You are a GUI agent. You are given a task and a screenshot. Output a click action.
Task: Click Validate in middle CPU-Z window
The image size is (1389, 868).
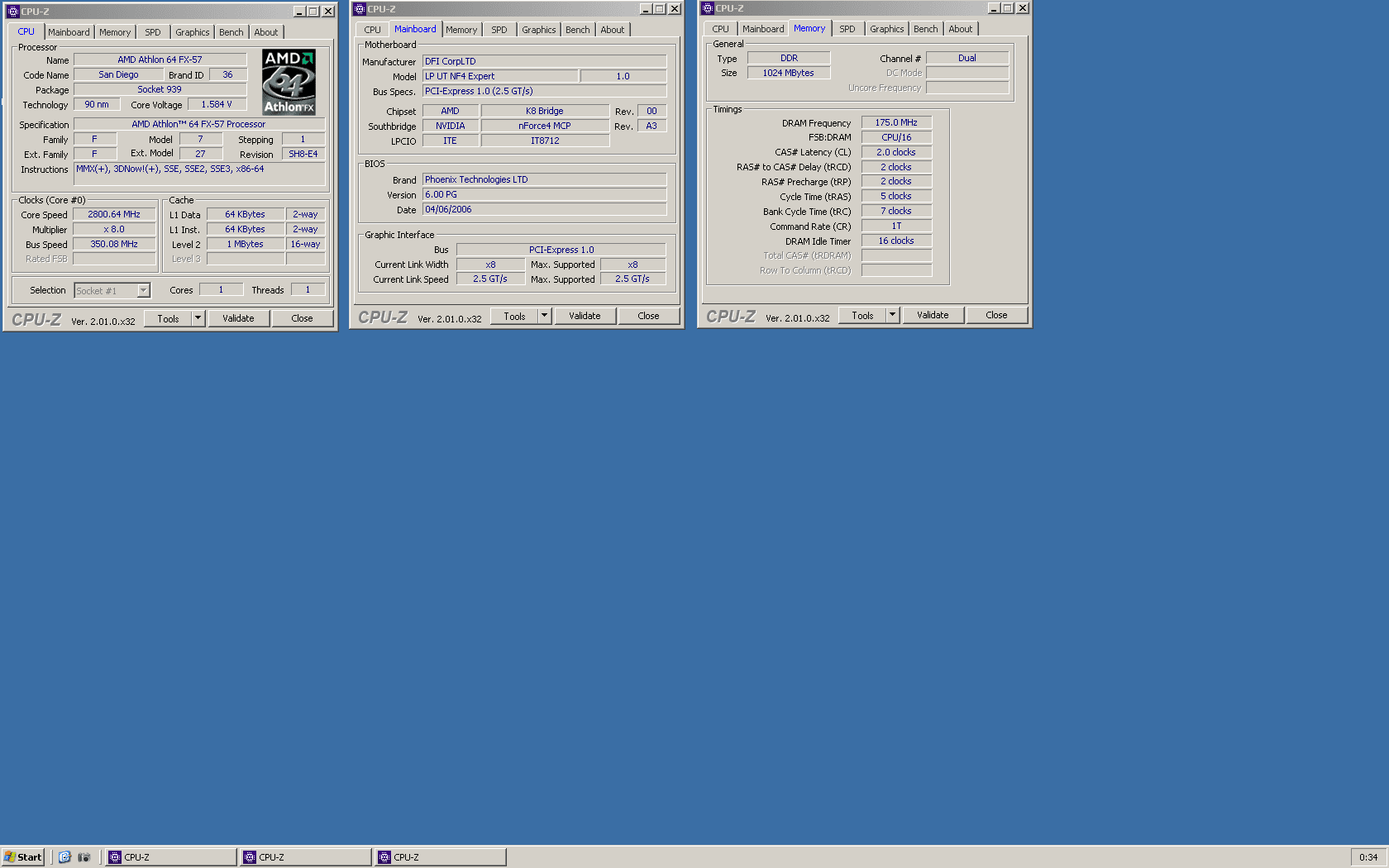(585, 316)
